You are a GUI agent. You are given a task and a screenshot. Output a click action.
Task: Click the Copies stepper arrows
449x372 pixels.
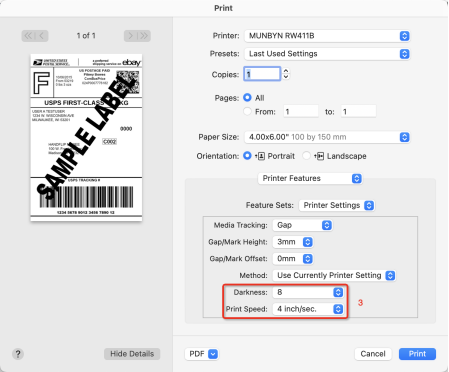point(286,74)
